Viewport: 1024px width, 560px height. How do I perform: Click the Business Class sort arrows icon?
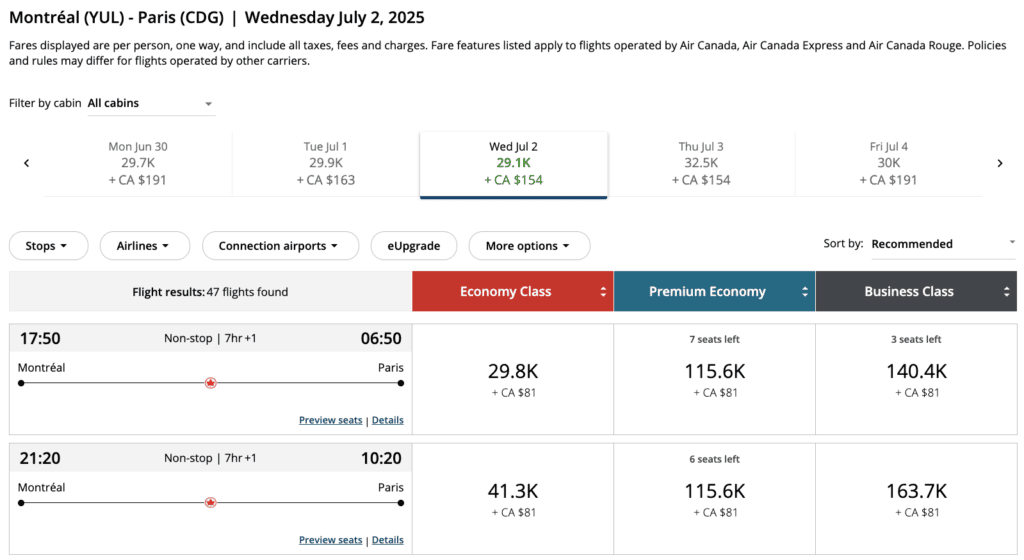[1007, 292]
